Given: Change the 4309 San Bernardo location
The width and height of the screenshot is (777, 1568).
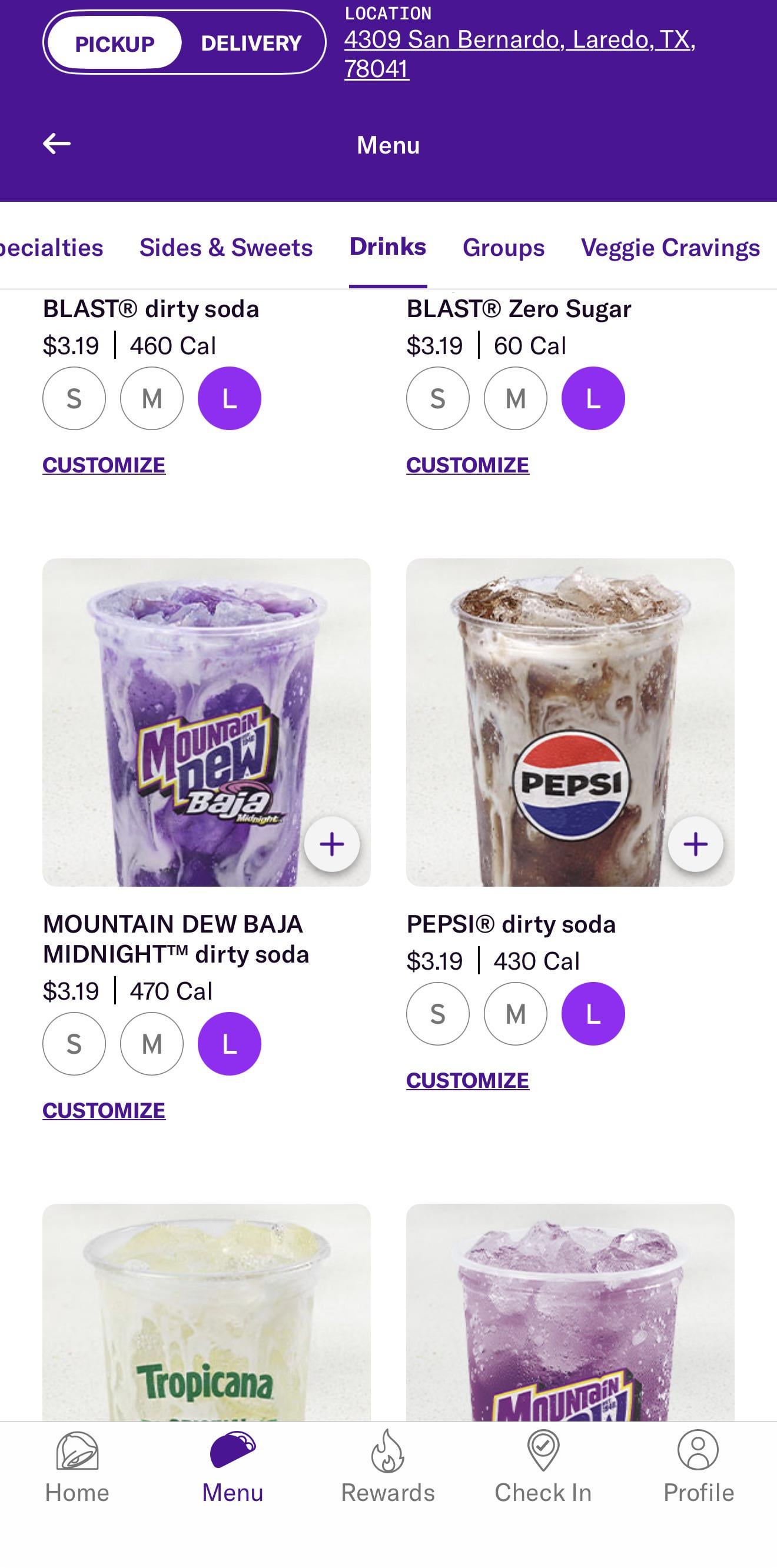Looking at the screenshot, I should [519, 54].
